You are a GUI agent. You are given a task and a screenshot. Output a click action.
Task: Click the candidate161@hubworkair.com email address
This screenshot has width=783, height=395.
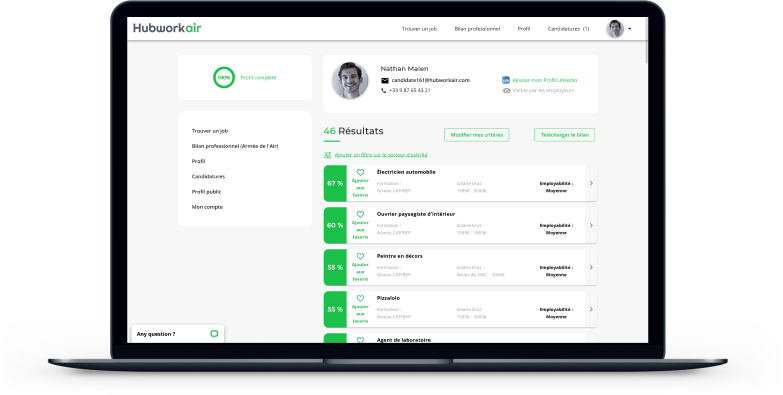[430, 80]
